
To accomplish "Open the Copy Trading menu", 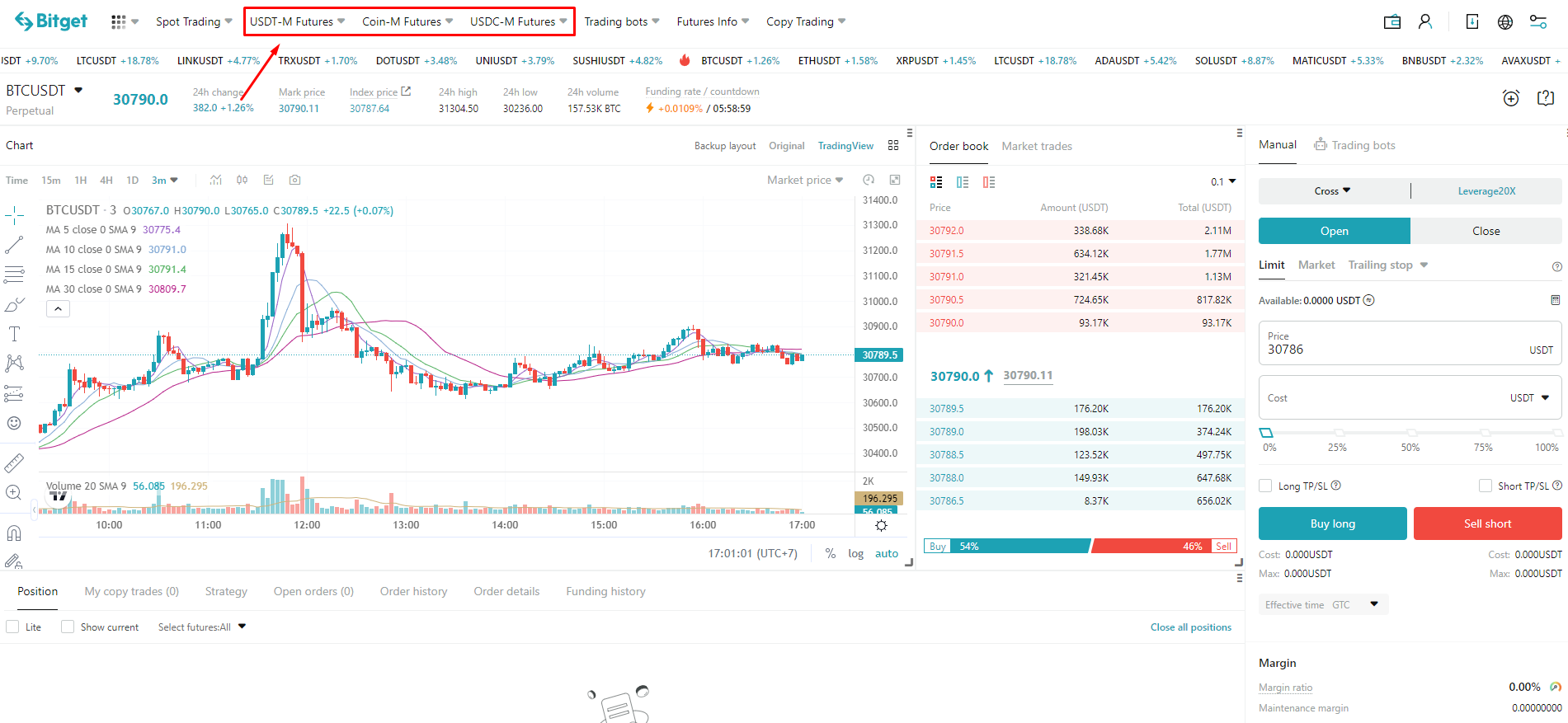I will [806, 21].
